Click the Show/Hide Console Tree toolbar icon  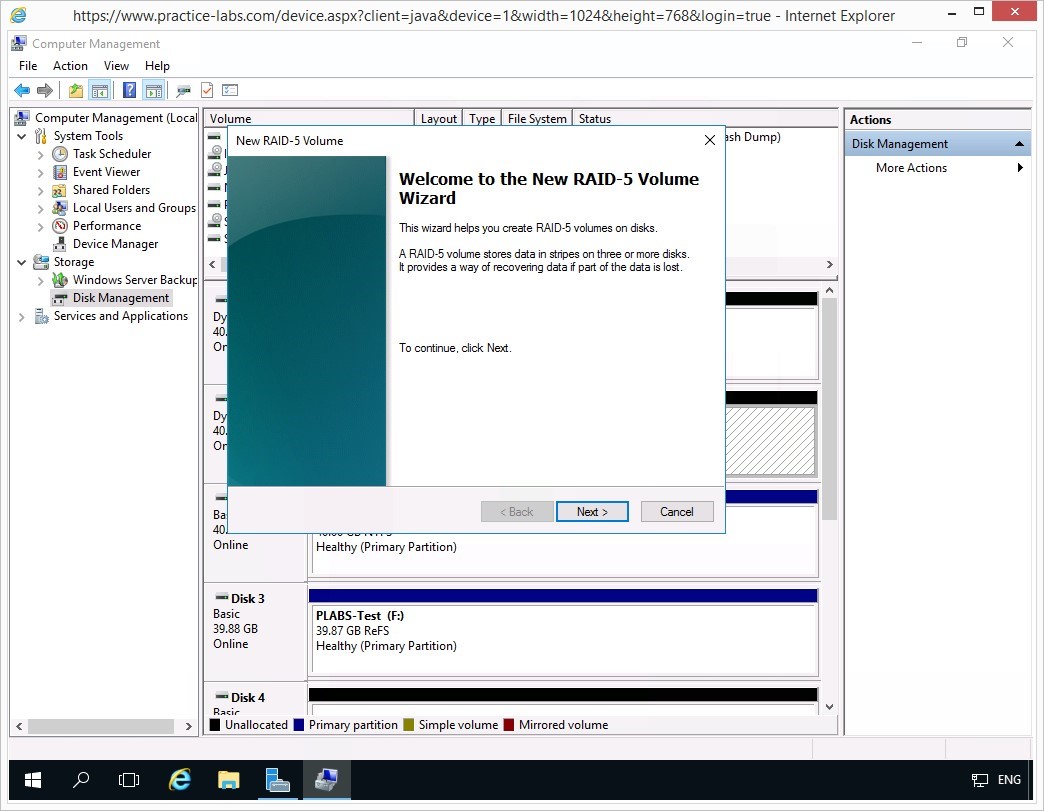100,91
